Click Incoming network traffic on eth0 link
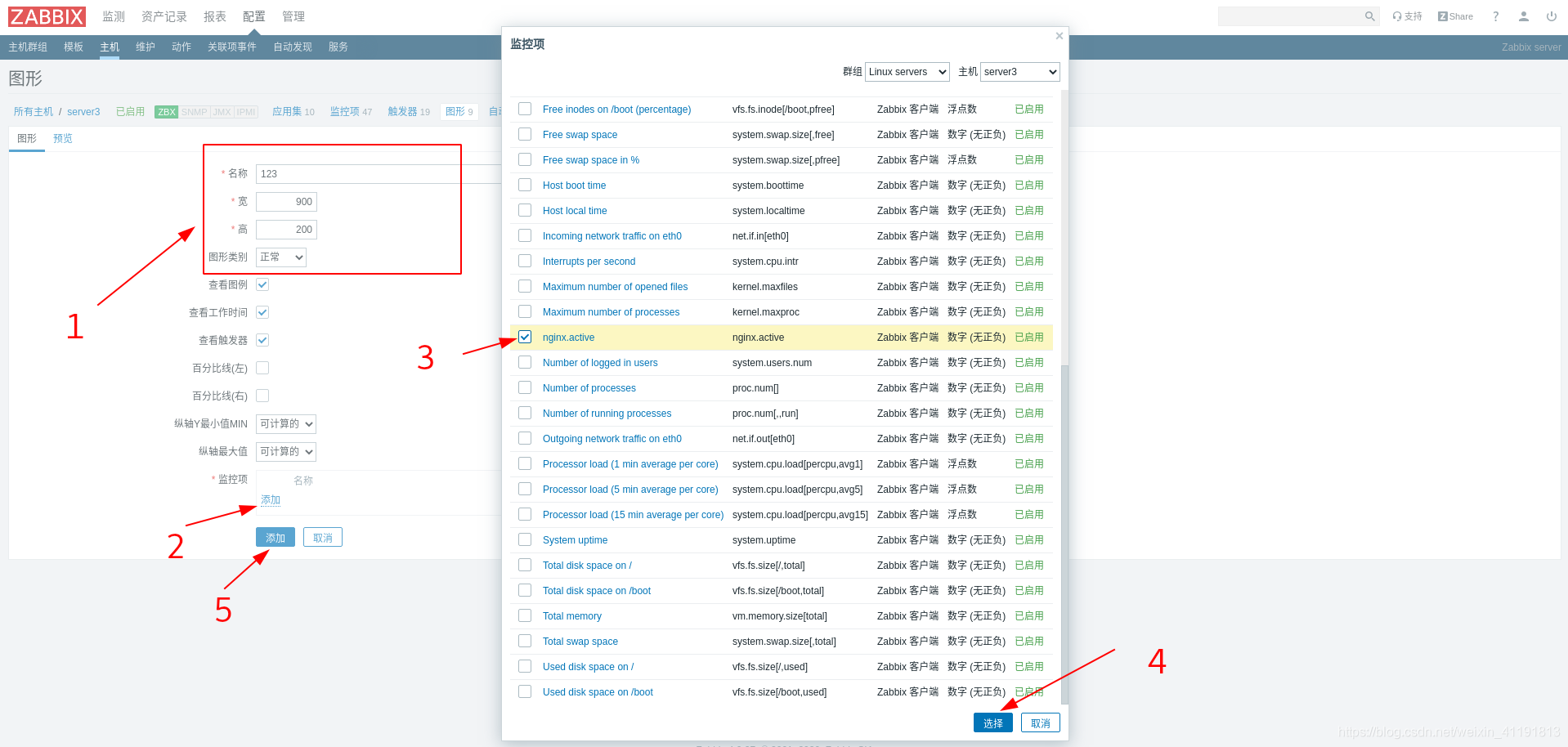1568x747 pixels. 612,236
